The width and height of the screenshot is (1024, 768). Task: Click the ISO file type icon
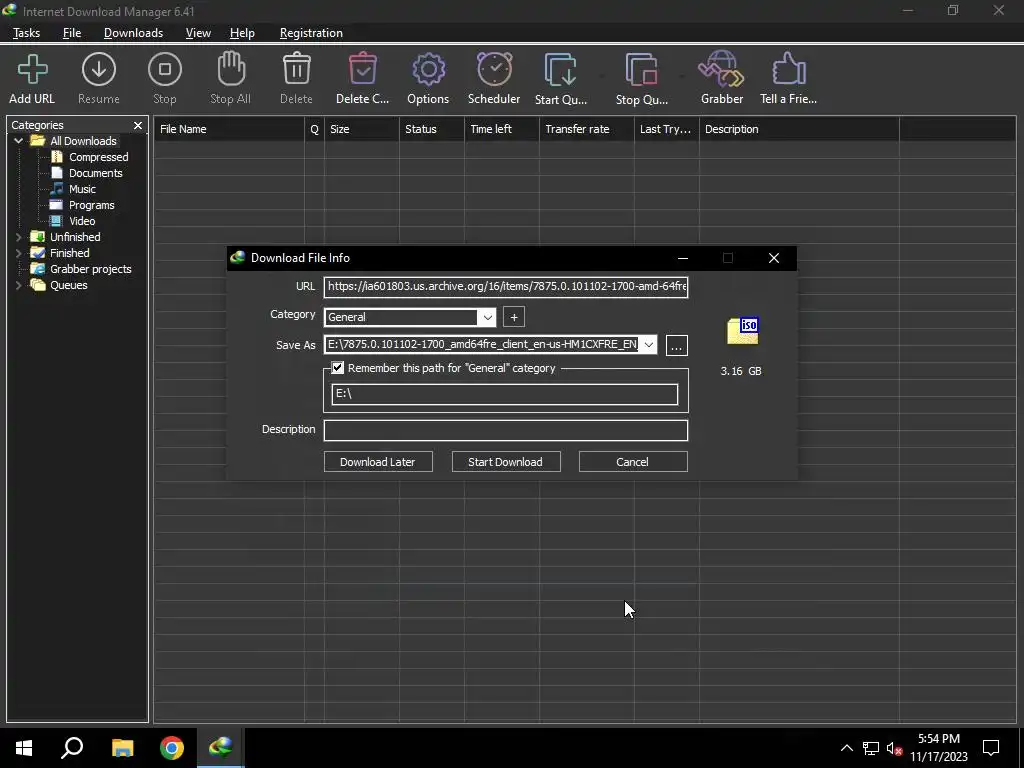click(743, 331)
